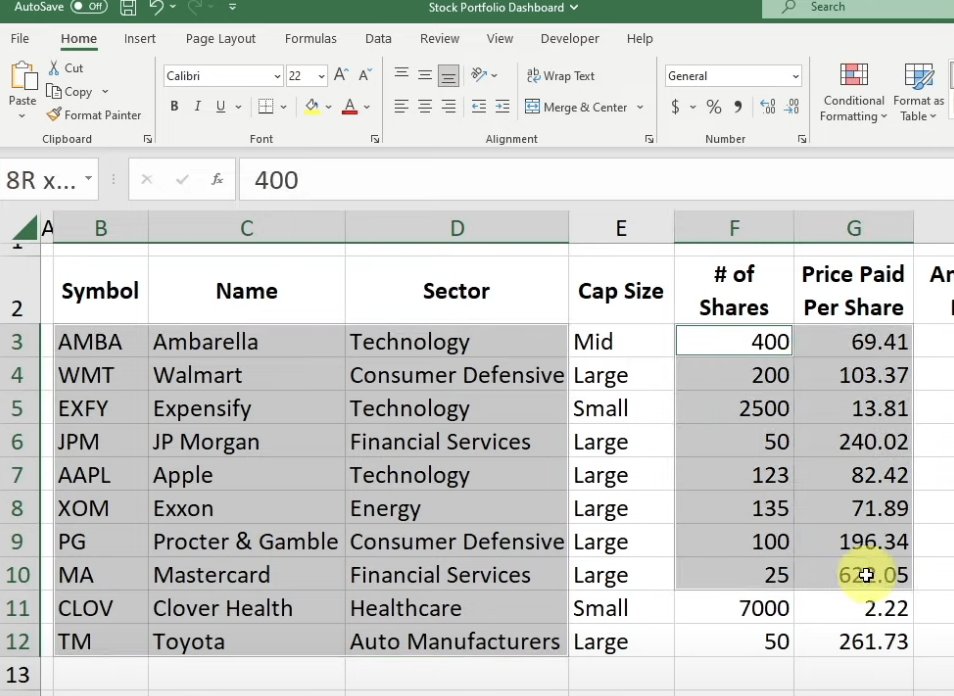Open Format as Table menu
This screenshot has width=954, height=696.
tap(919, 92)
